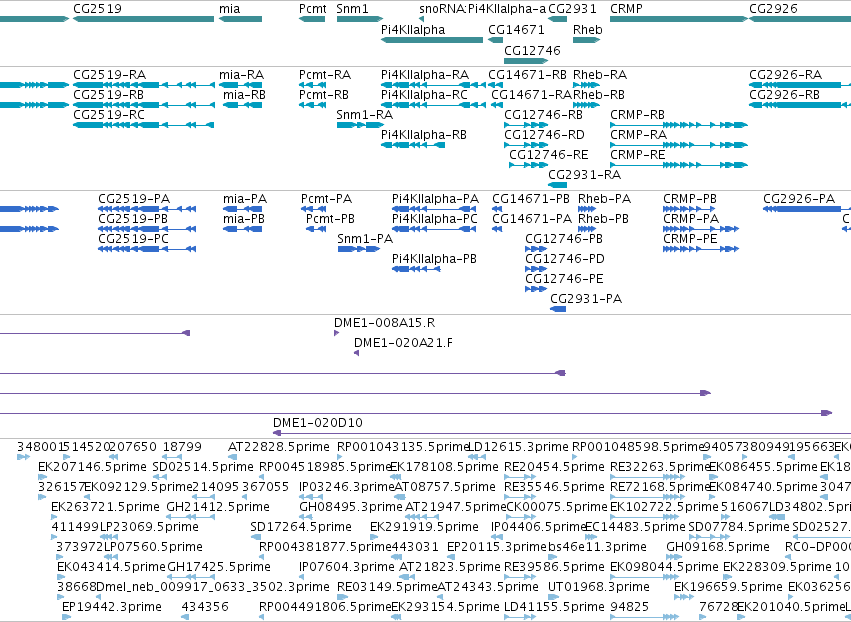
Task: Click the IP07604.3prime EST label
Action: (347, 567)
